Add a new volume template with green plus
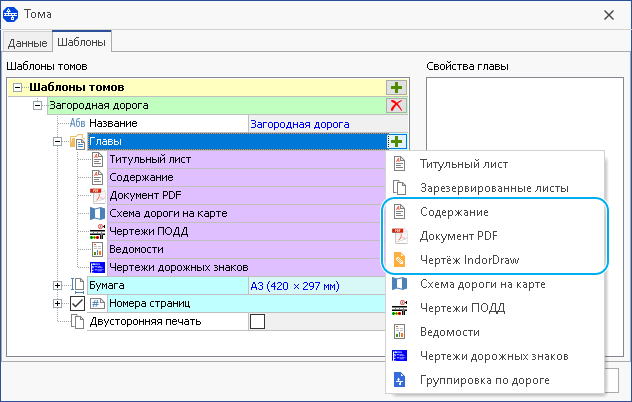632x402 pixels. coord(397,87)
